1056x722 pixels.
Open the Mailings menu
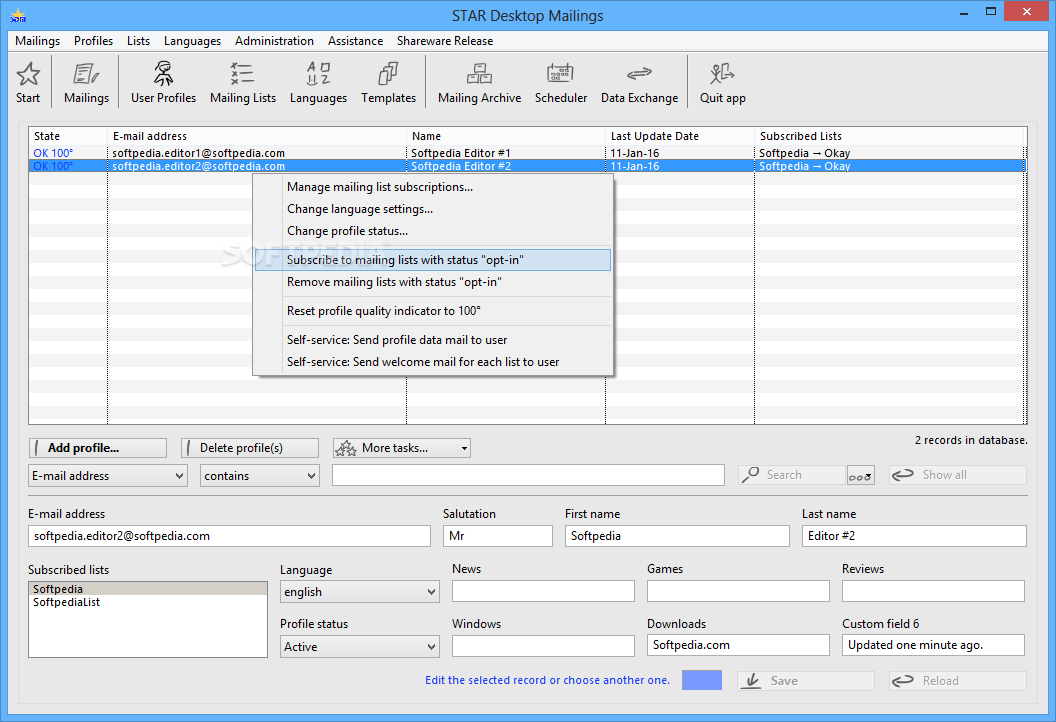(38, 41)
